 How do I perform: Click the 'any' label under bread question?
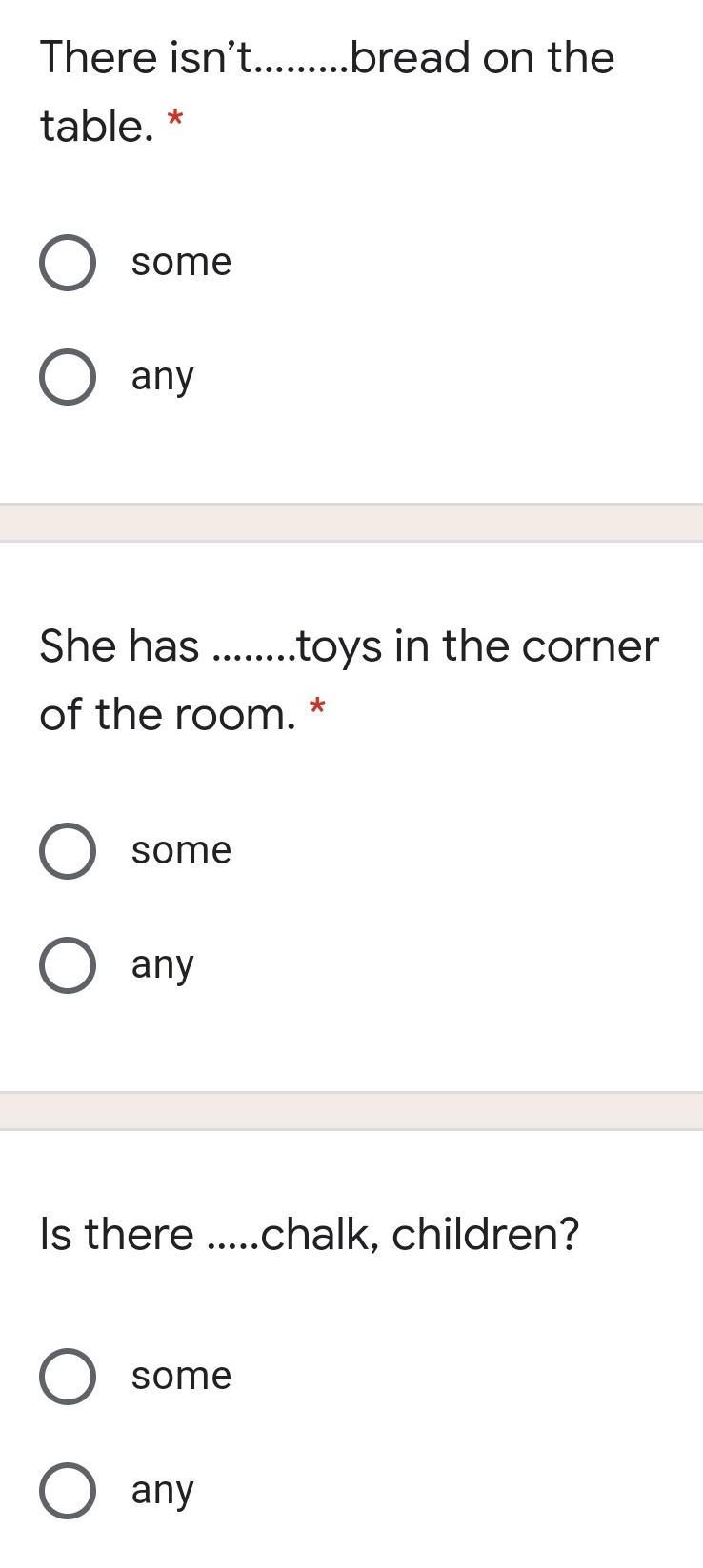[163, 377]
